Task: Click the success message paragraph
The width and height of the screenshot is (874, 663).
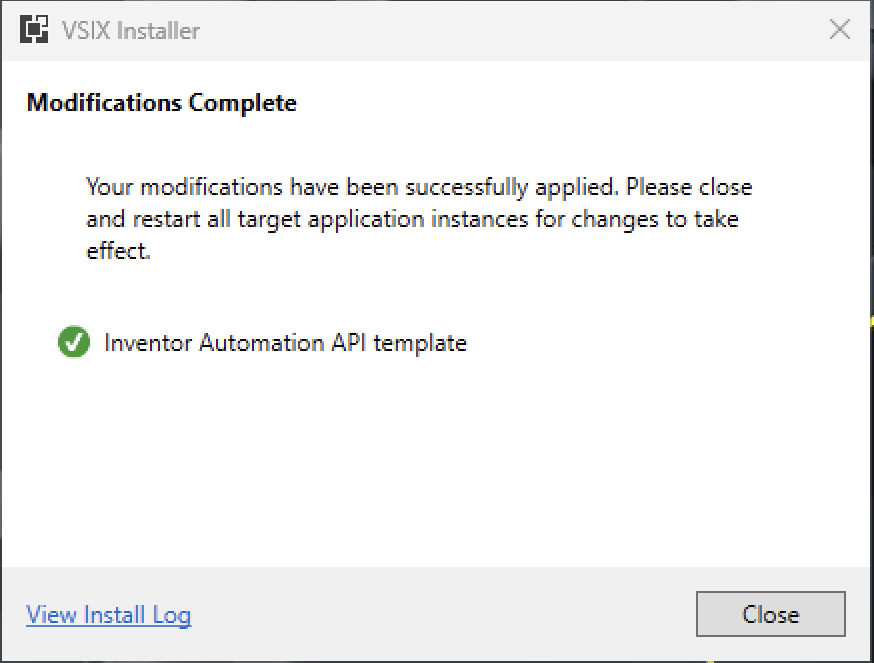Action: coord(420,218)
